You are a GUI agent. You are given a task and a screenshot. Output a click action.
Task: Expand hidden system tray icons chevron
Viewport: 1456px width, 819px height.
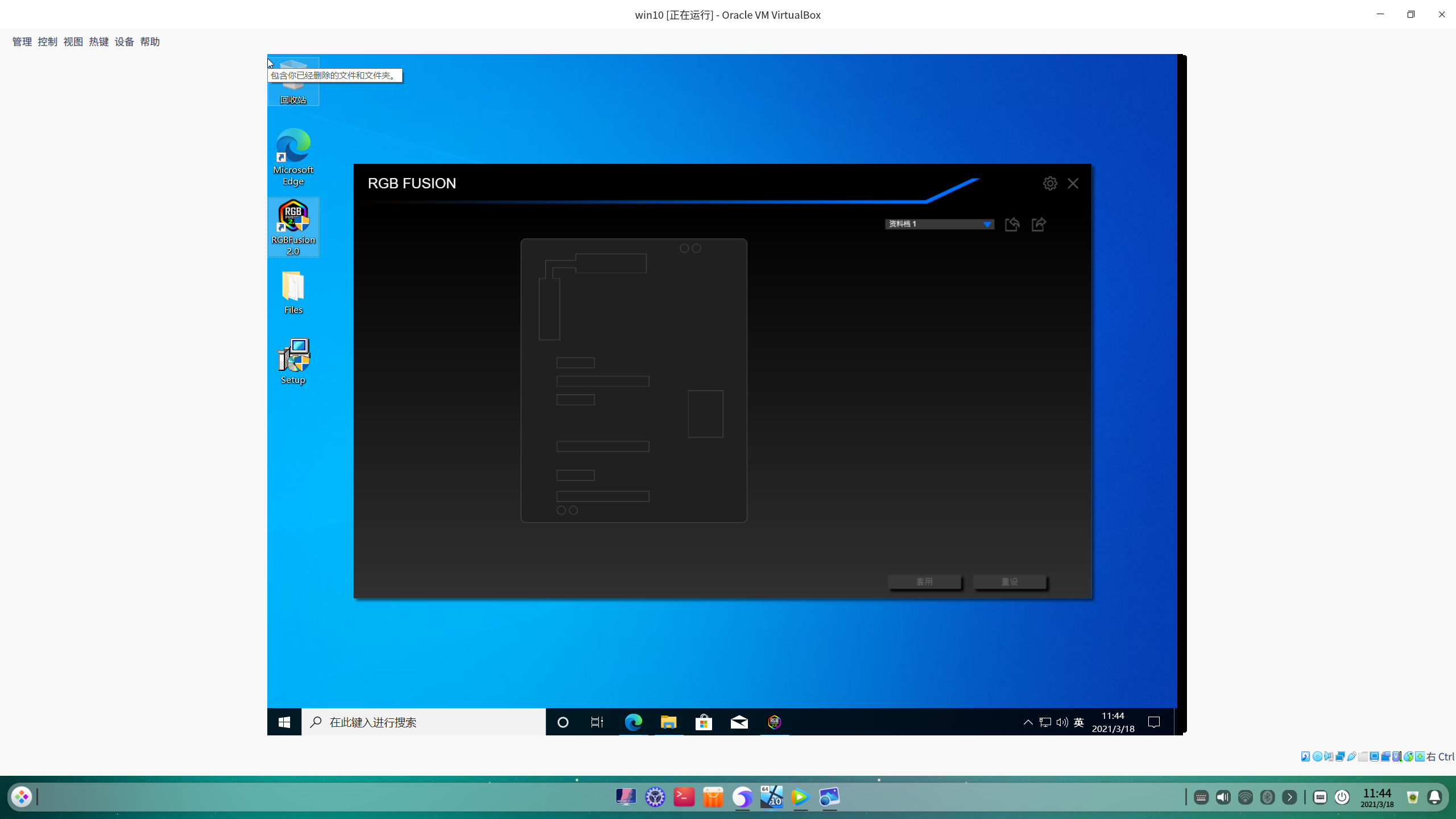[x=1028, y=722]
